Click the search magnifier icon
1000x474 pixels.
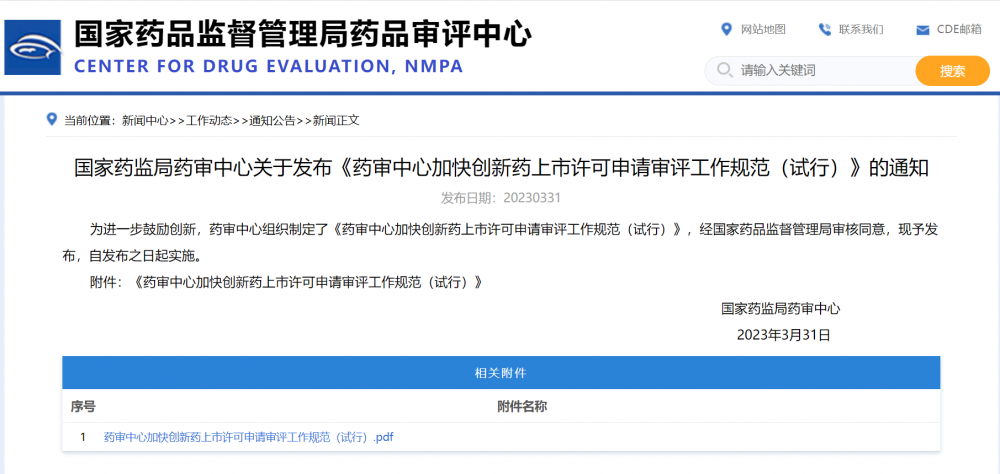pyautogui.click(x=724, y=70)
